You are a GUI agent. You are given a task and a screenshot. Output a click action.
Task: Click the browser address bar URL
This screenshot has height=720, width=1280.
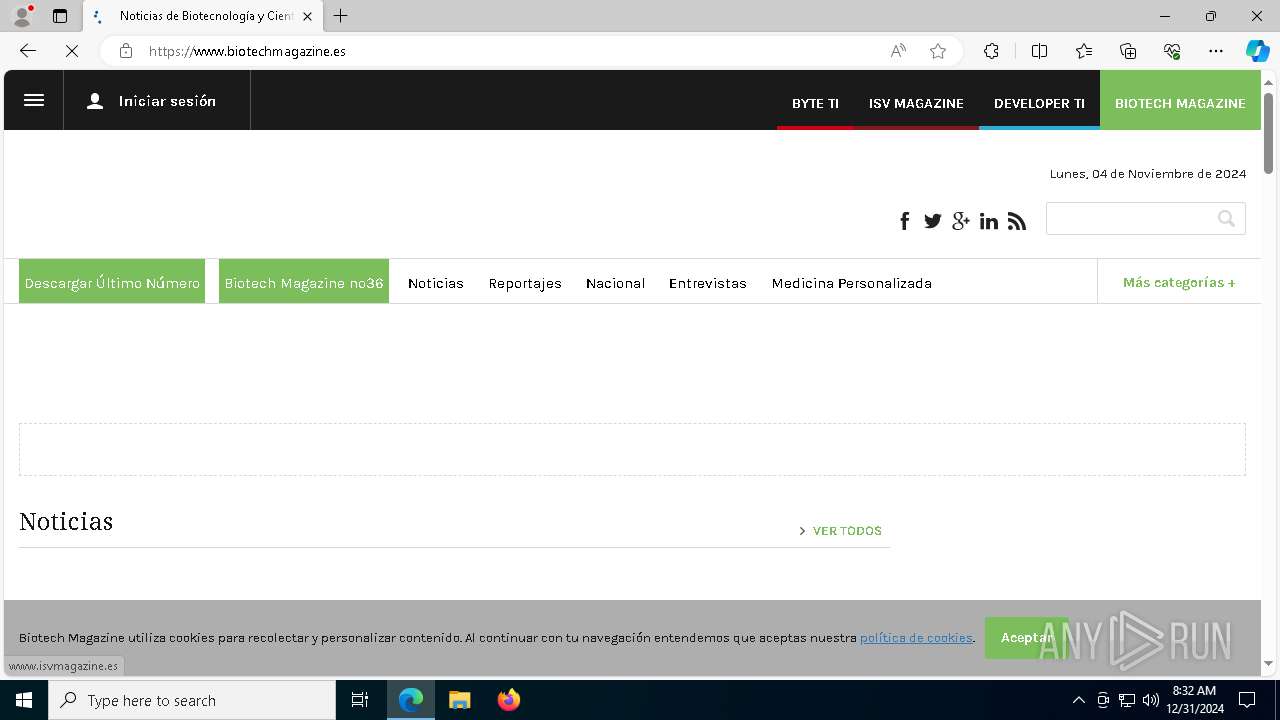pyautogui.click(x=247, y=51)
